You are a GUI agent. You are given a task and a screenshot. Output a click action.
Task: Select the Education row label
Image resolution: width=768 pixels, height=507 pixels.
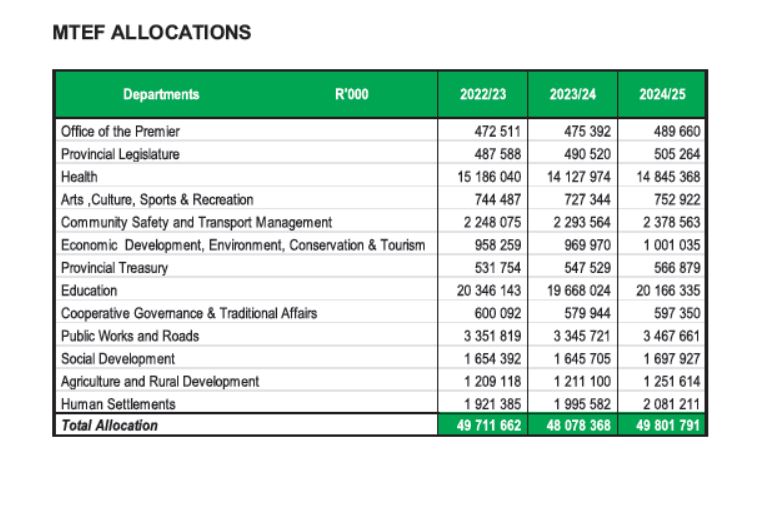pyautogui.click(x=89, y=290)
